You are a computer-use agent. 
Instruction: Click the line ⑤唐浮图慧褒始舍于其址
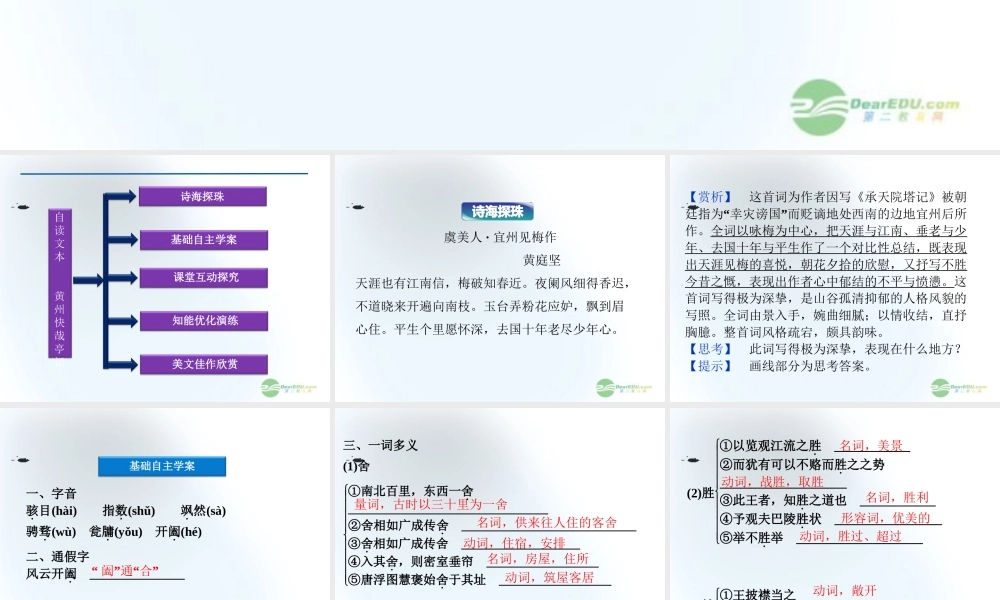click(416, 580)
